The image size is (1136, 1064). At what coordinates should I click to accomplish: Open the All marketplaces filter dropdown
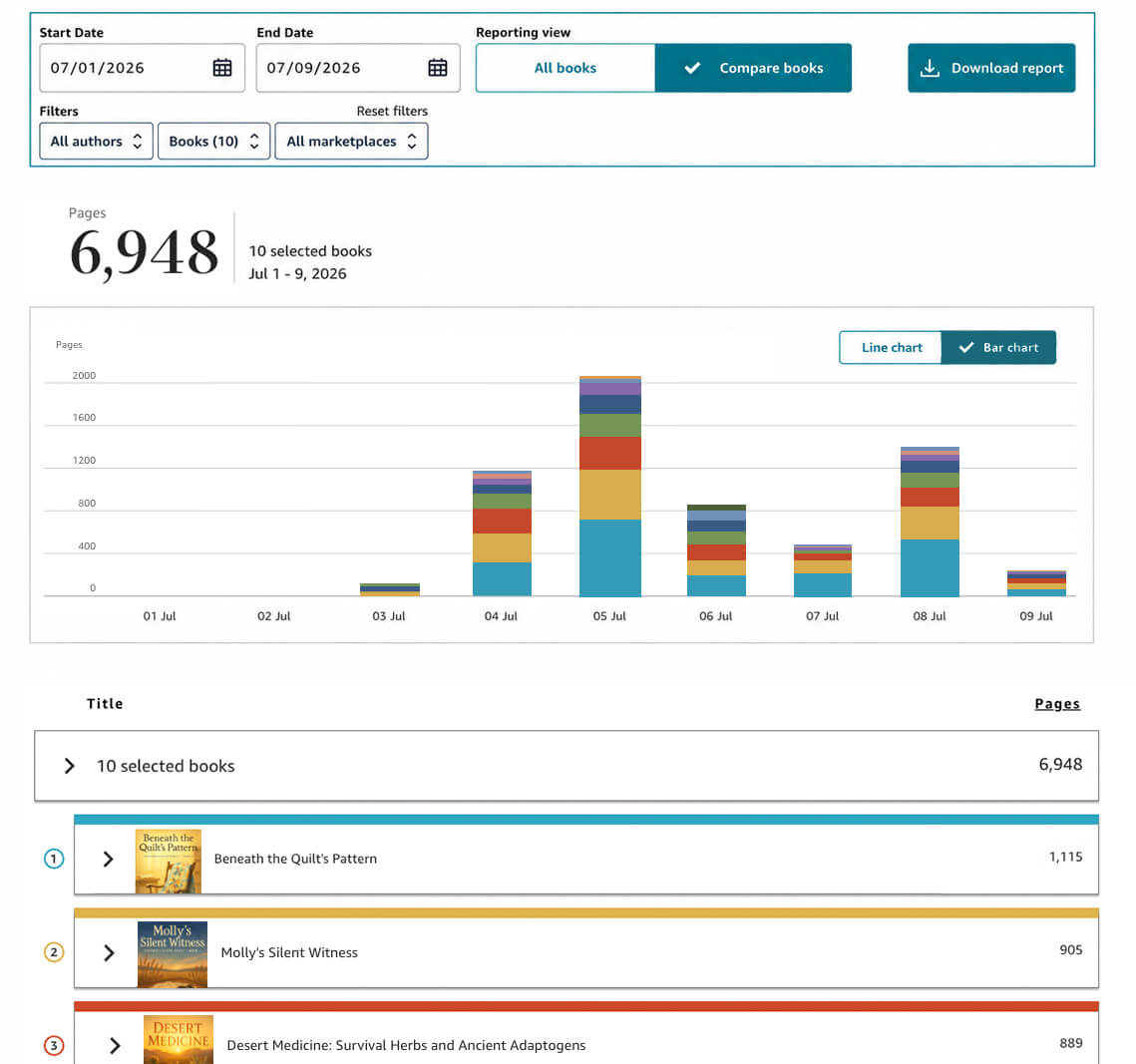coord(351,142)
